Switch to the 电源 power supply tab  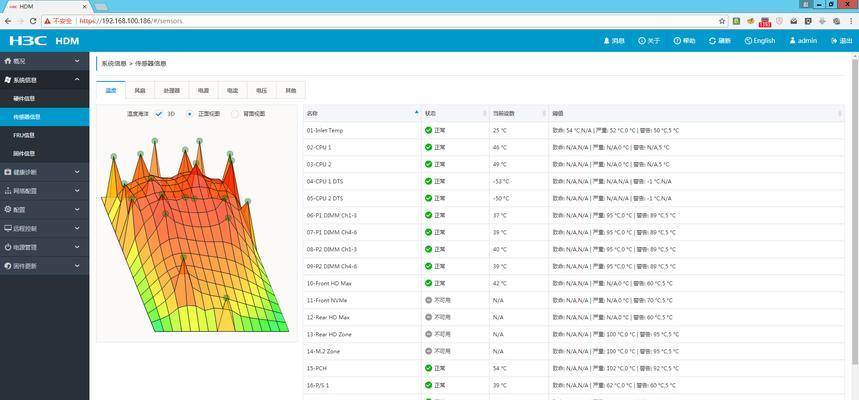coord(203,90)
